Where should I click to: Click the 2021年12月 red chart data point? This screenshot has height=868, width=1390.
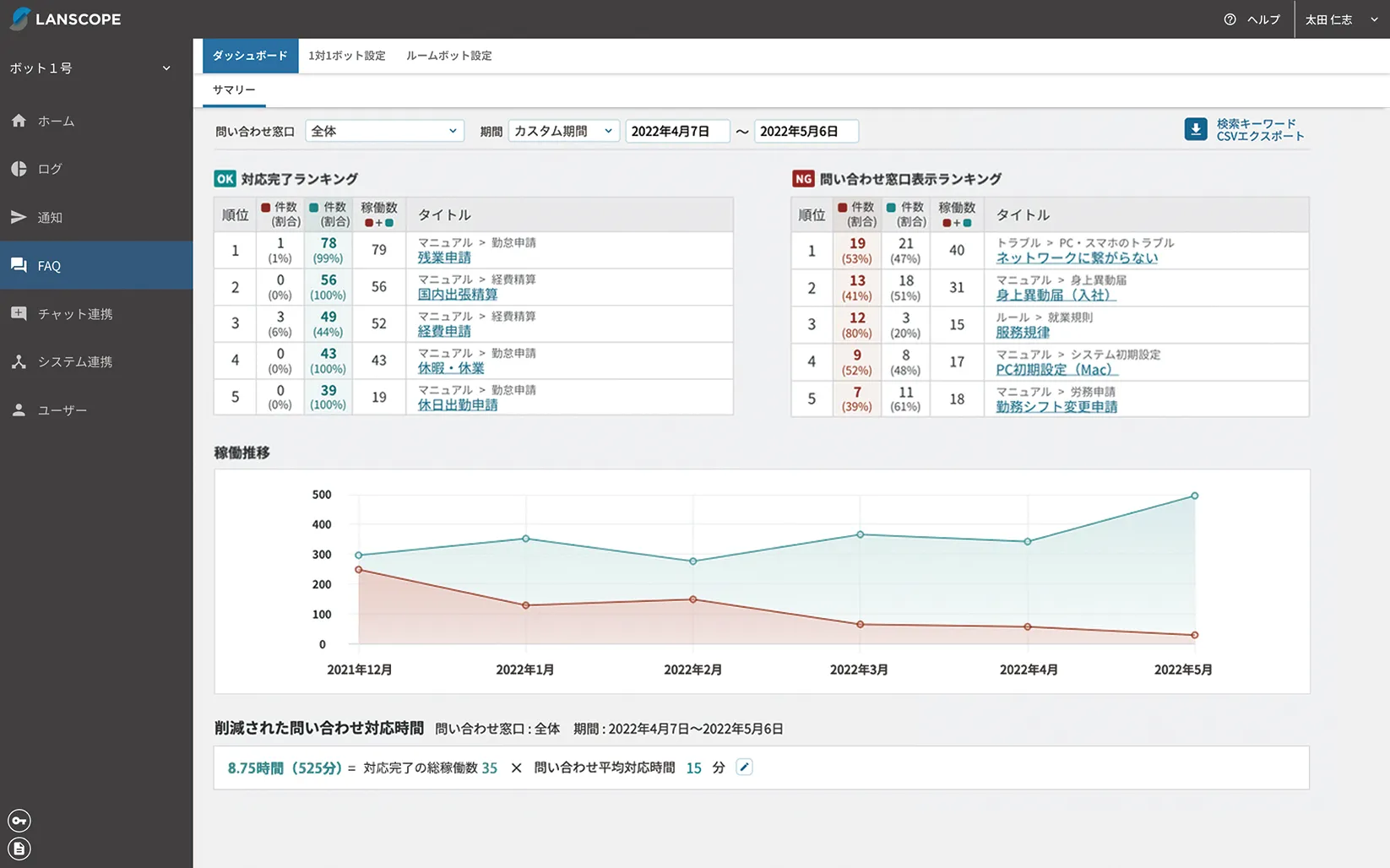tap(359, 570)
